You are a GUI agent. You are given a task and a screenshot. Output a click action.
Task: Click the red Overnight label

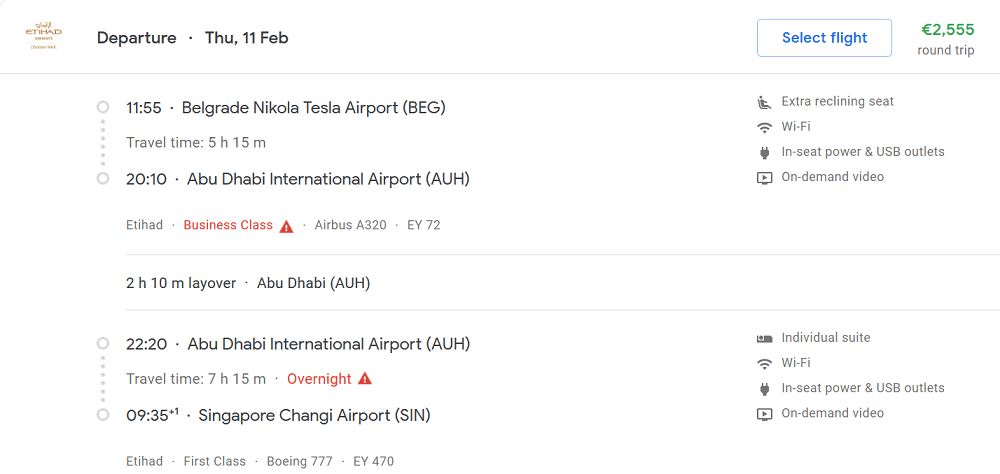tap(319, 379)
